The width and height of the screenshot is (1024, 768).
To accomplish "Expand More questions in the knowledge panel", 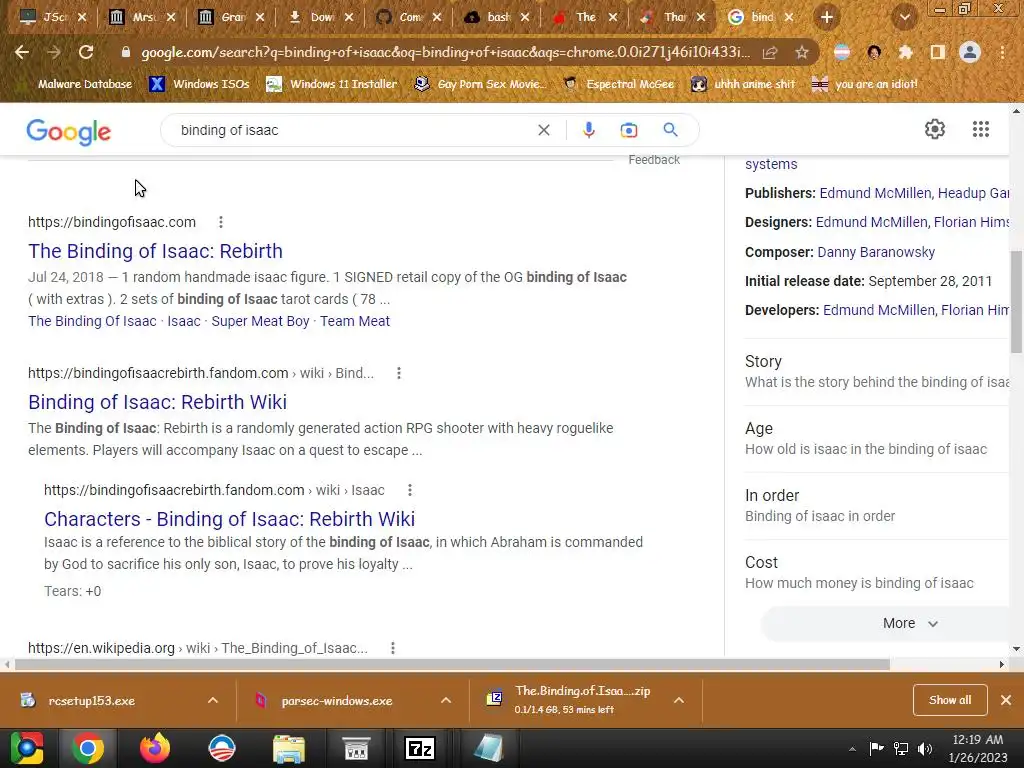I will 910,623.
